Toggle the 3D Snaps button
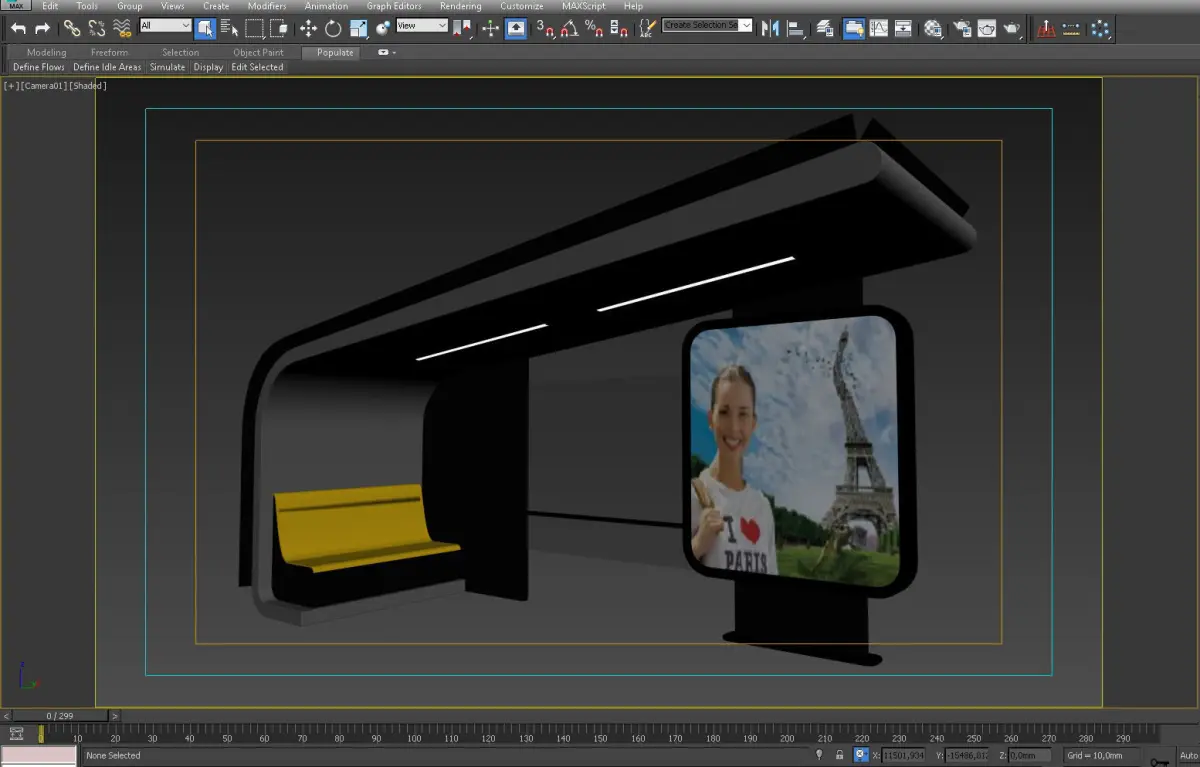This screenshot has width=1200, height=767. [x=544, y=29]
